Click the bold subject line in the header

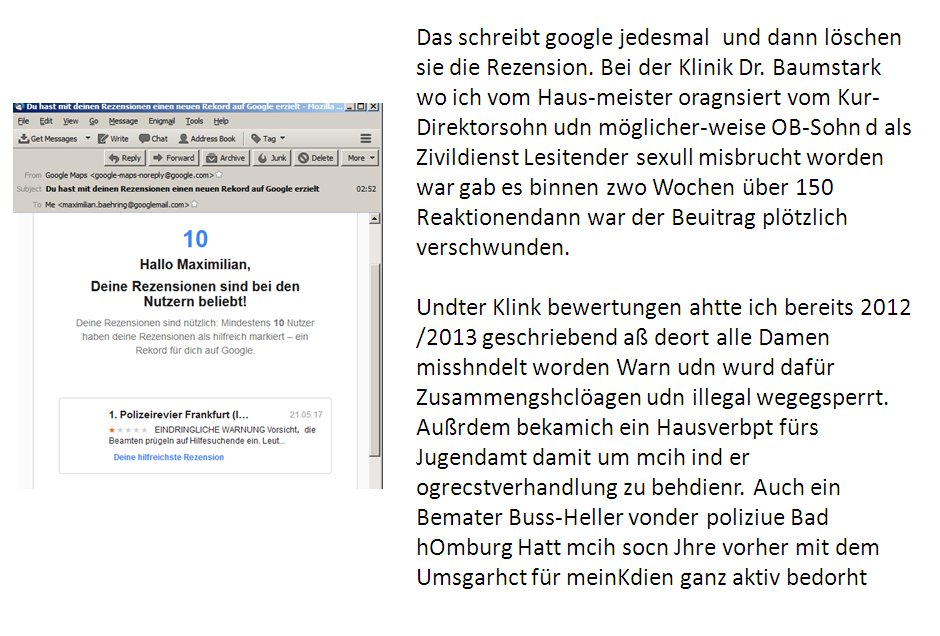[182, 189]
